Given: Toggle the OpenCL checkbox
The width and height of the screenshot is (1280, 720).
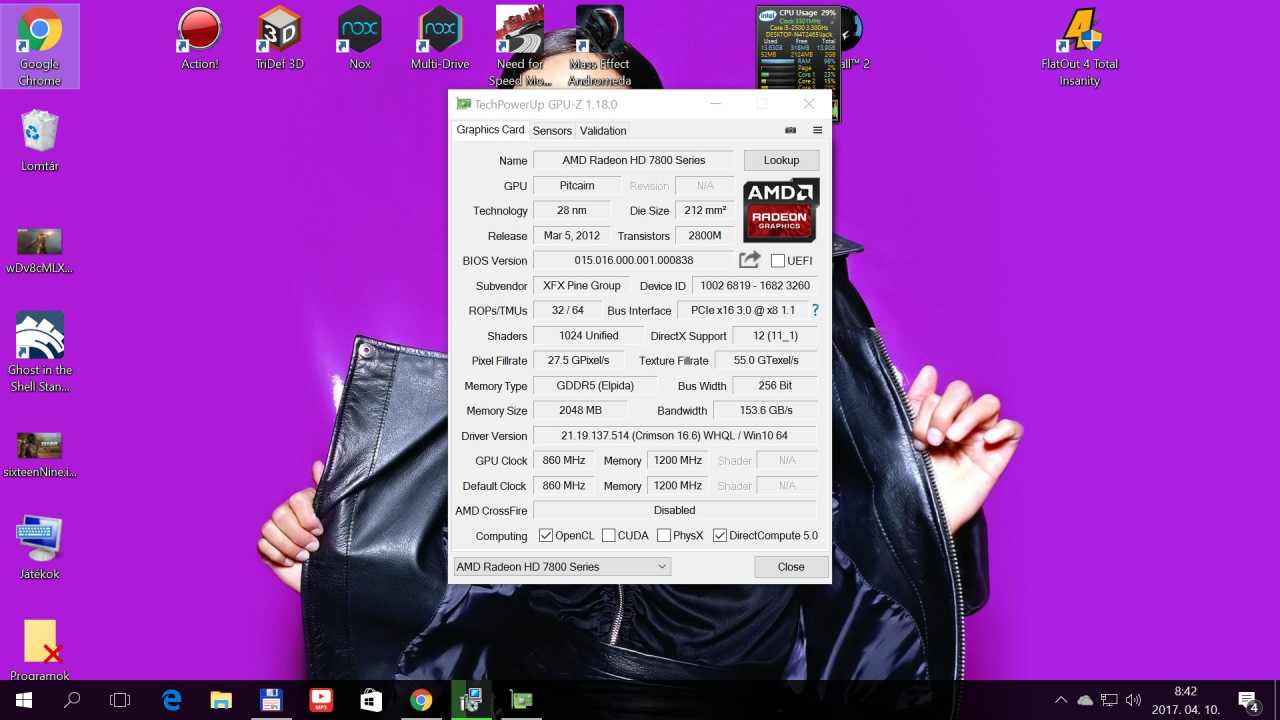Looking at the screenshot, I should 546,536.
